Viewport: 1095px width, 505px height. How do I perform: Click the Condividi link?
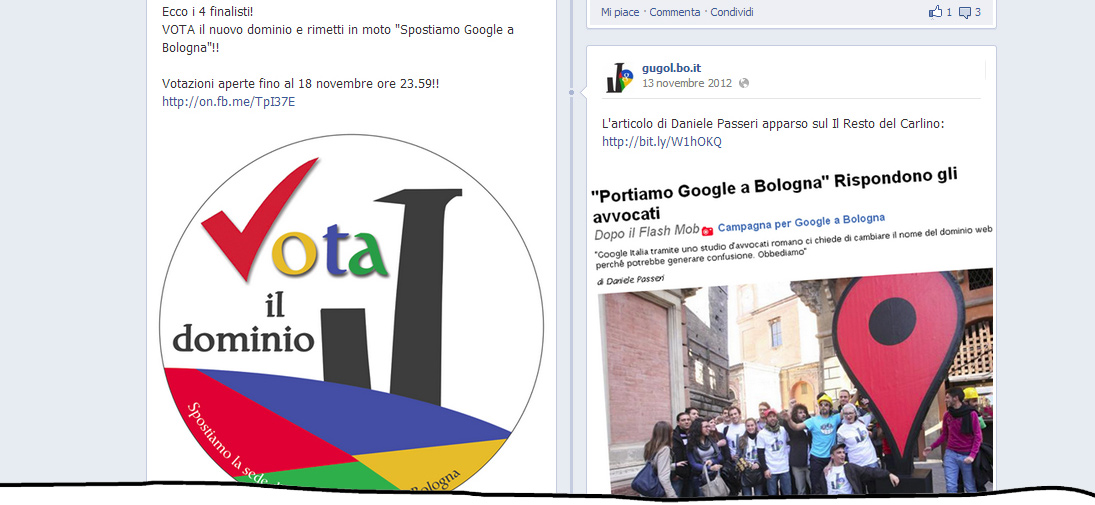[732, 12]
